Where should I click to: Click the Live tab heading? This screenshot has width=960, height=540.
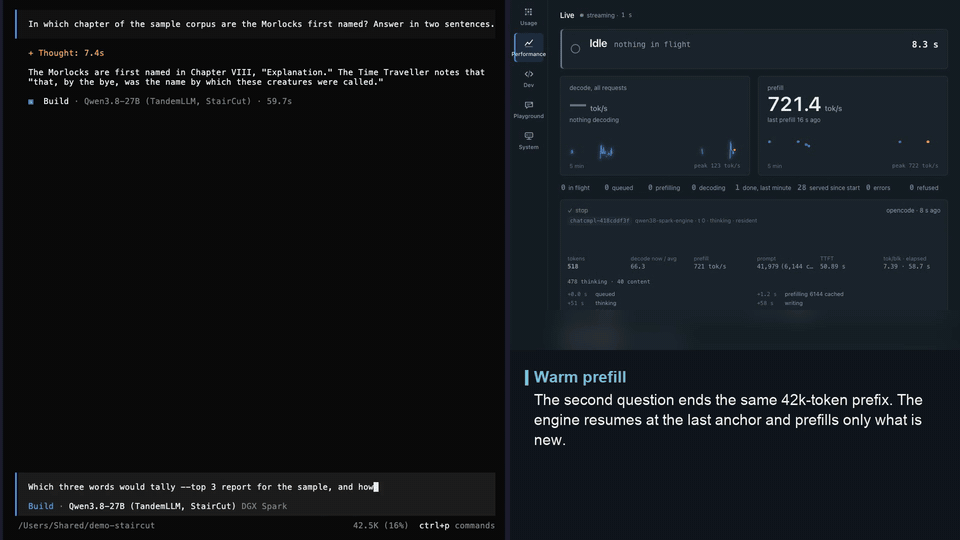click(567, 15)
